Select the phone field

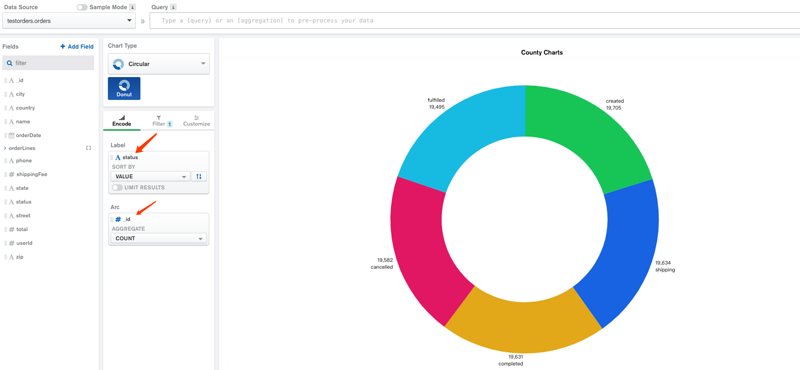(23, 161)
